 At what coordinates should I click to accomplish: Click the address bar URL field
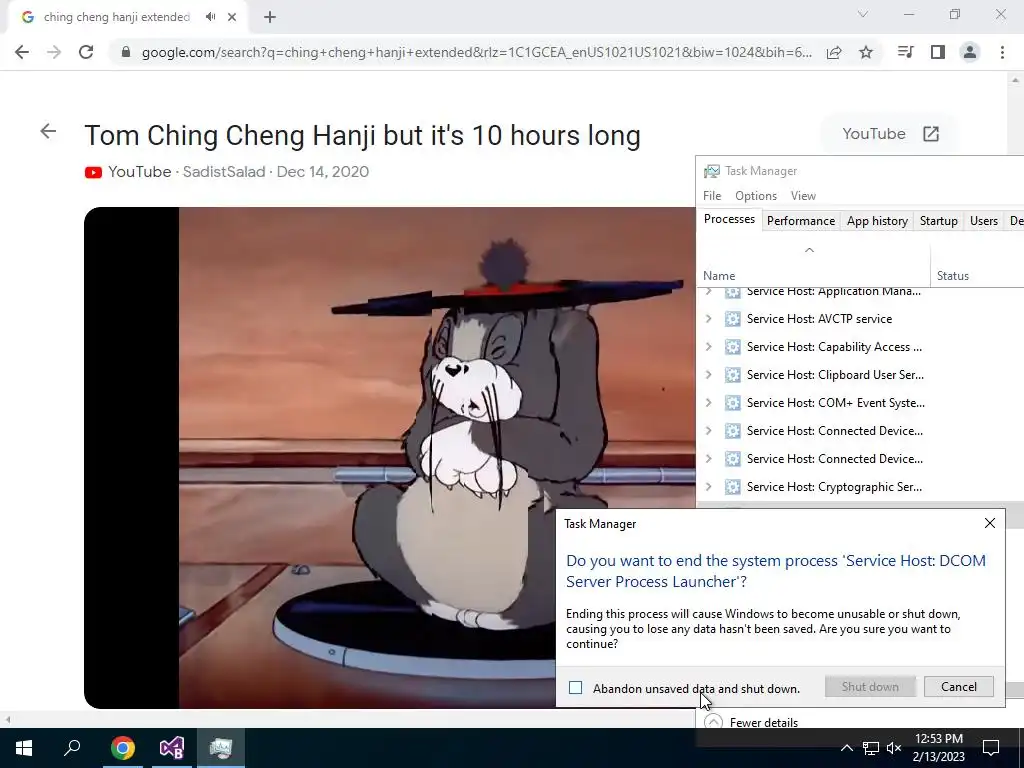click(477, 52)
